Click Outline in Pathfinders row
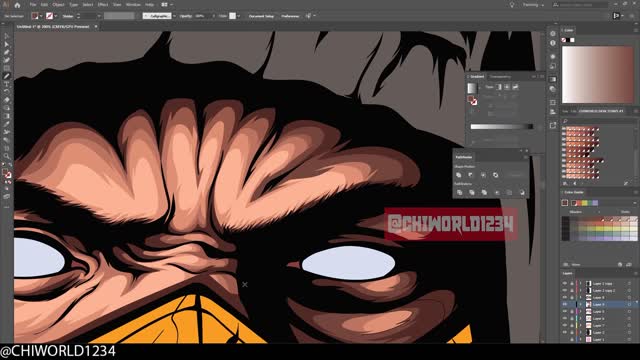This screenshot has width=640, height=360. (509, 192)
